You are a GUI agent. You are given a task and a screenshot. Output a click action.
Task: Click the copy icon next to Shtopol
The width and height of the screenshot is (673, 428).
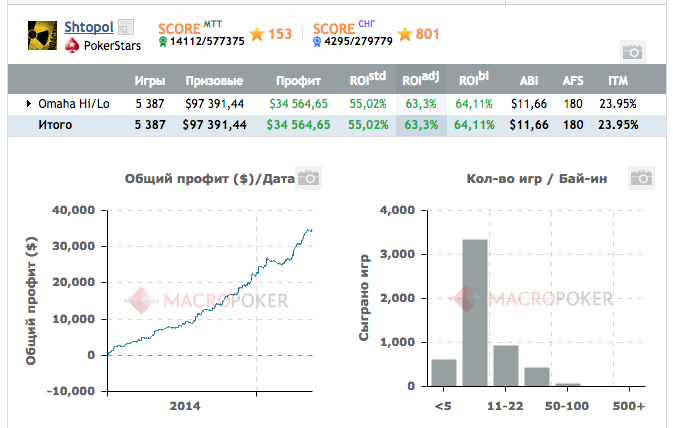125,28
